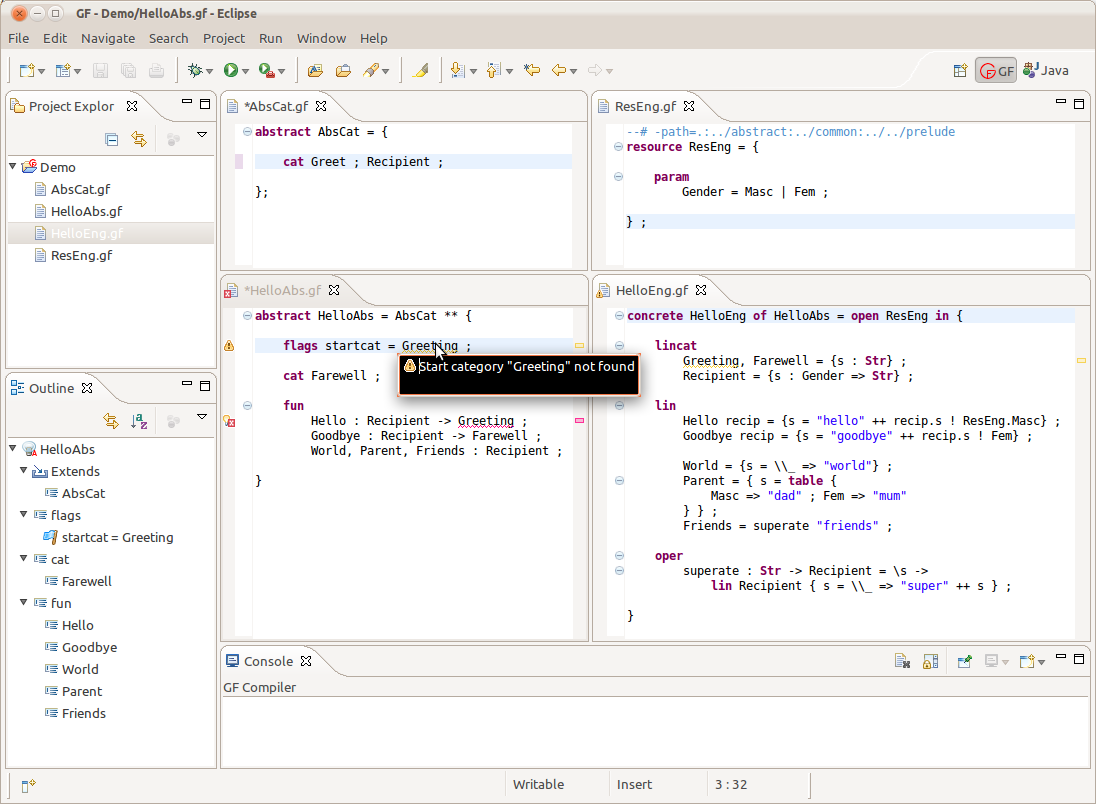The width and height of the screenshot is (1096, 804).
Task: Toggle Link with Editor in Outline
Action: 111,421
